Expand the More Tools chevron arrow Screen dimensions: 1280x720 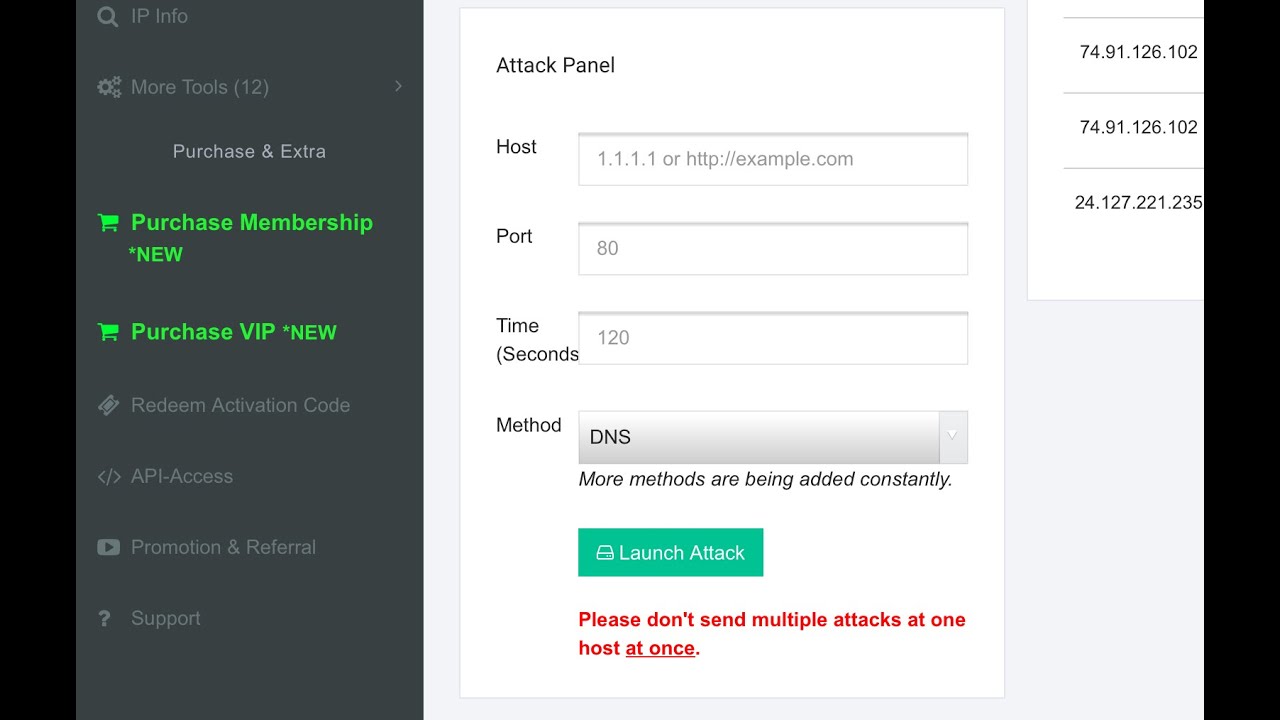click(x=398, y=86)
